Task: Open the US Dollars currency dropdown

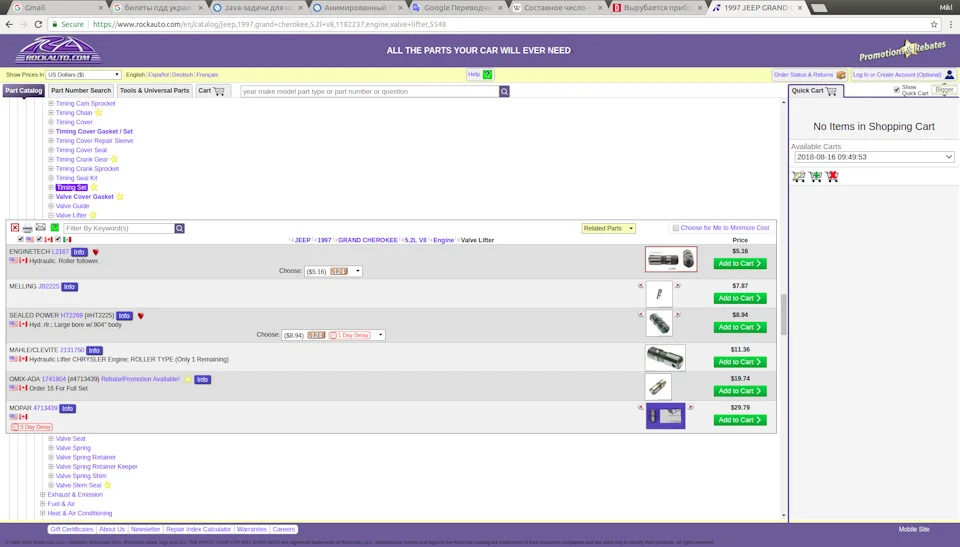Action: (83, 75)
